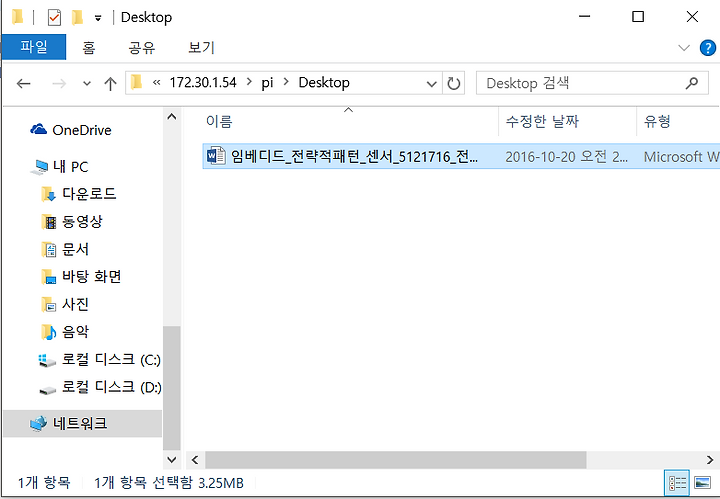Click the 음악 folder icon
The height and width of the screenshot is (499, 720).
click(49, 332)
